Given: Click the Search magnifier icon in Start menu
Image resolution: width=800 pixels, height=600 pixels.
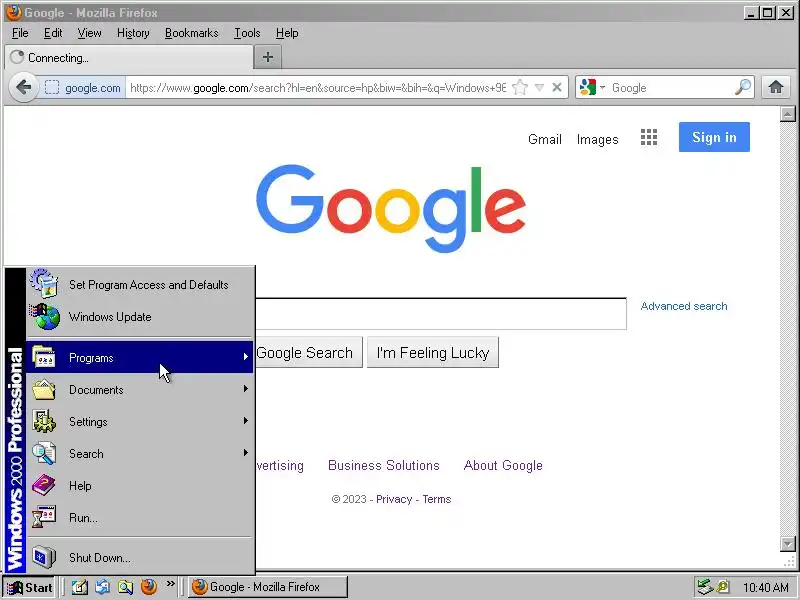Looking at the screenshot, I should pyautogui.click(x=44, y=453).
